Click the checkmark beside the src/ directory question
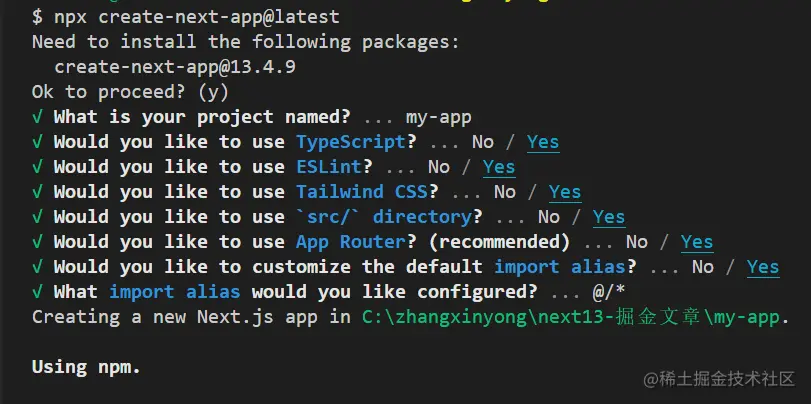Viewport: 811px width, 404px height. pos(37,217)
